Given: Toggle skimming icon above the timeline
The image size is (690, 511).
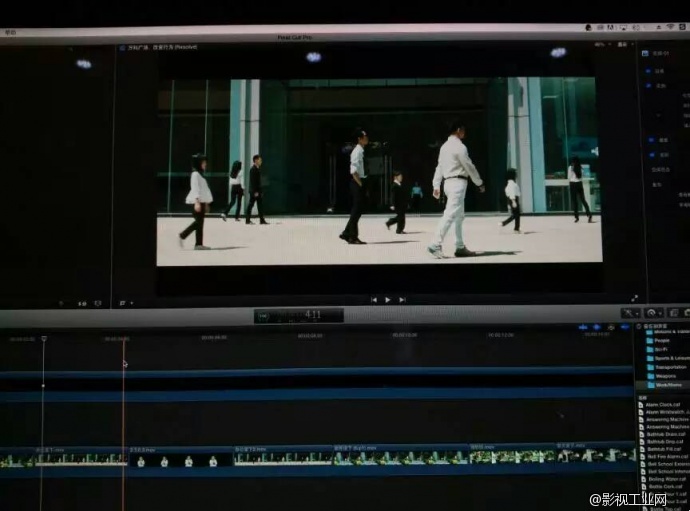Looking at the screenshot, I should click(584, 327).
